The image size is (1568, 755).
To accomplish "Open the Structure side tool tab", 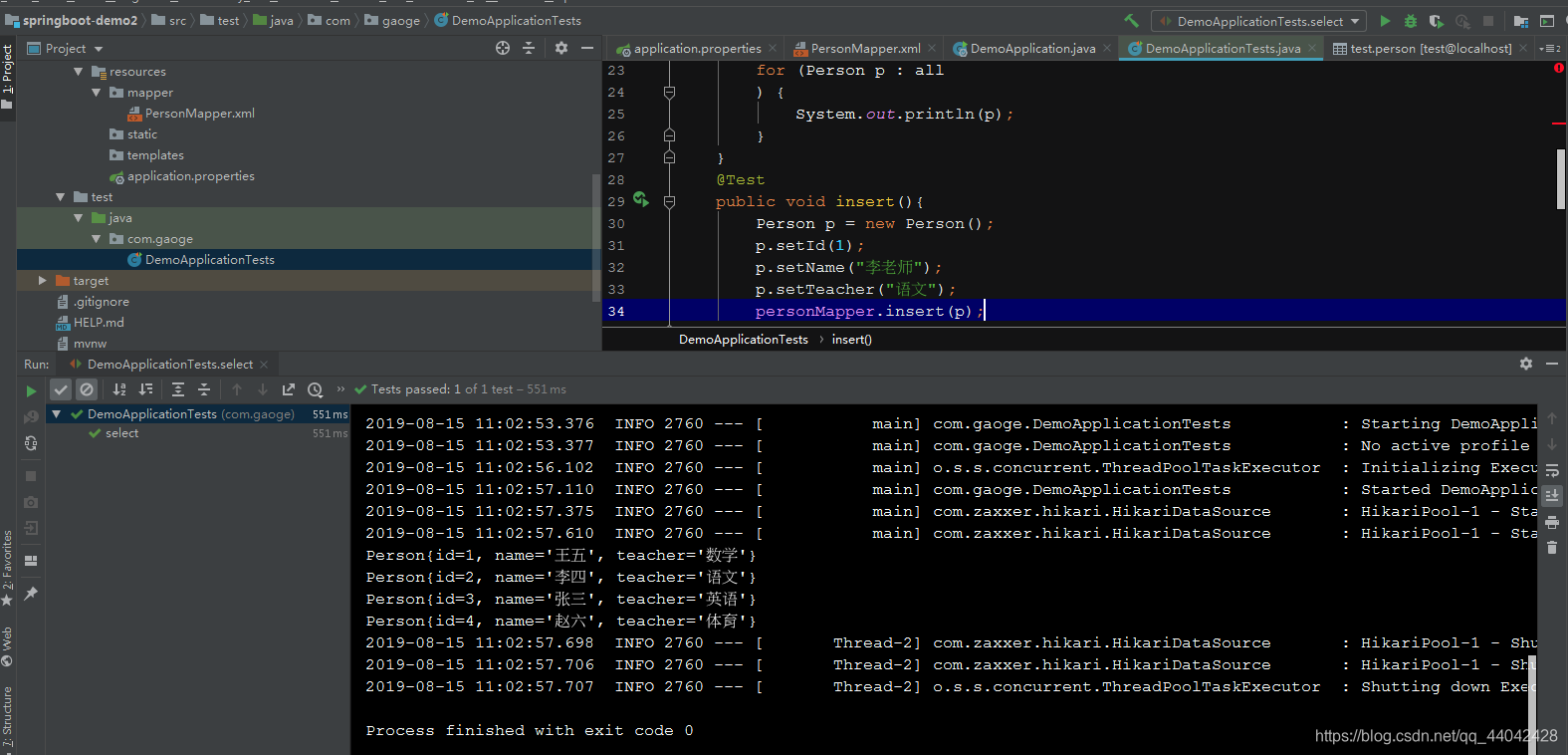I will pos(8,716).
